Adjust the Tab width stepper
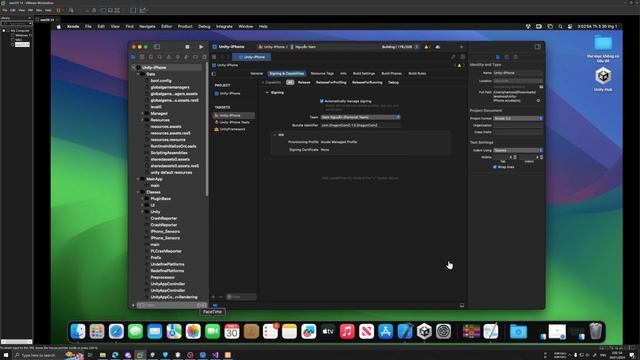 point(515,157)
